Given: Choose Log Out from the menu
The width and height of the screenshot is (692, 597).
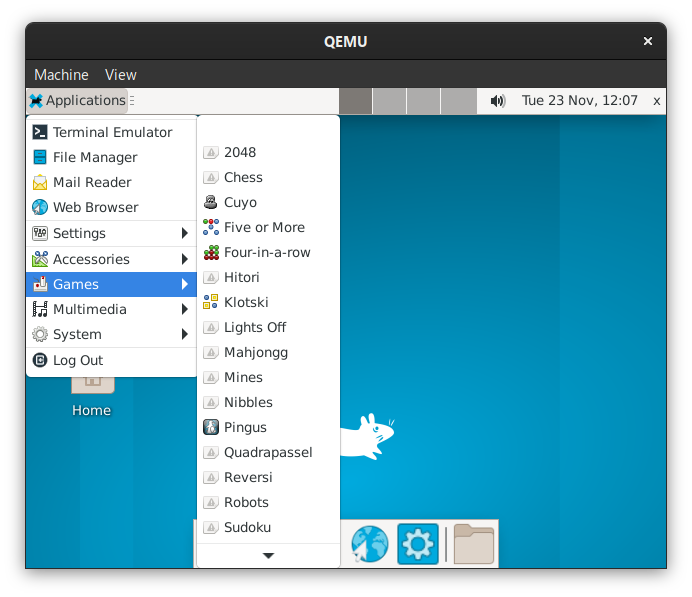Looking at the screenshot, I should coord(112,360).
